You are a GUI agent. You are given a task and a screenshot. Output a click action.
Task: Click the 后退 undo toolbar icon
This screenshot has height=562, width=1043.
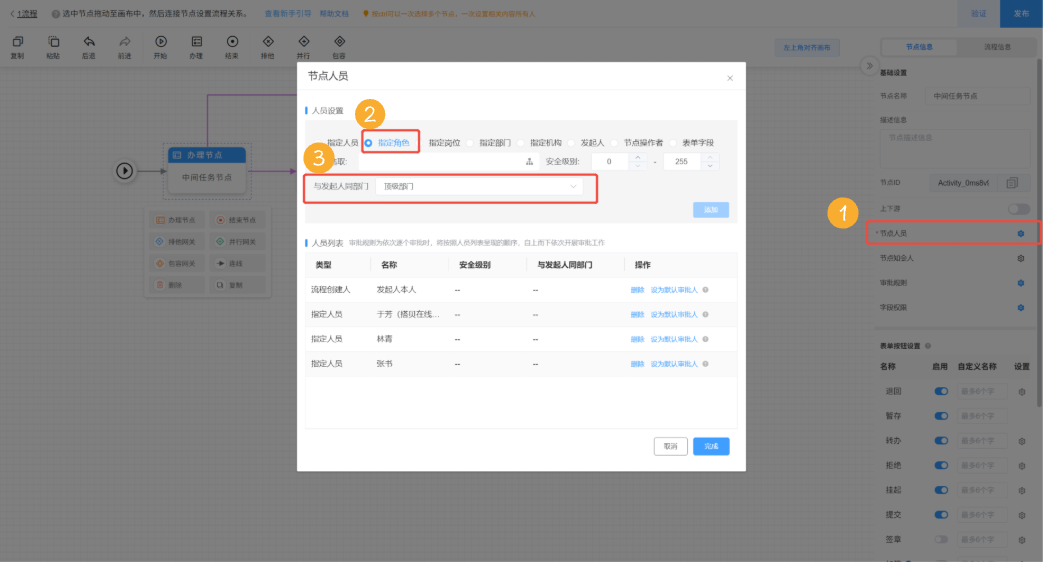(x=88, y=47)
